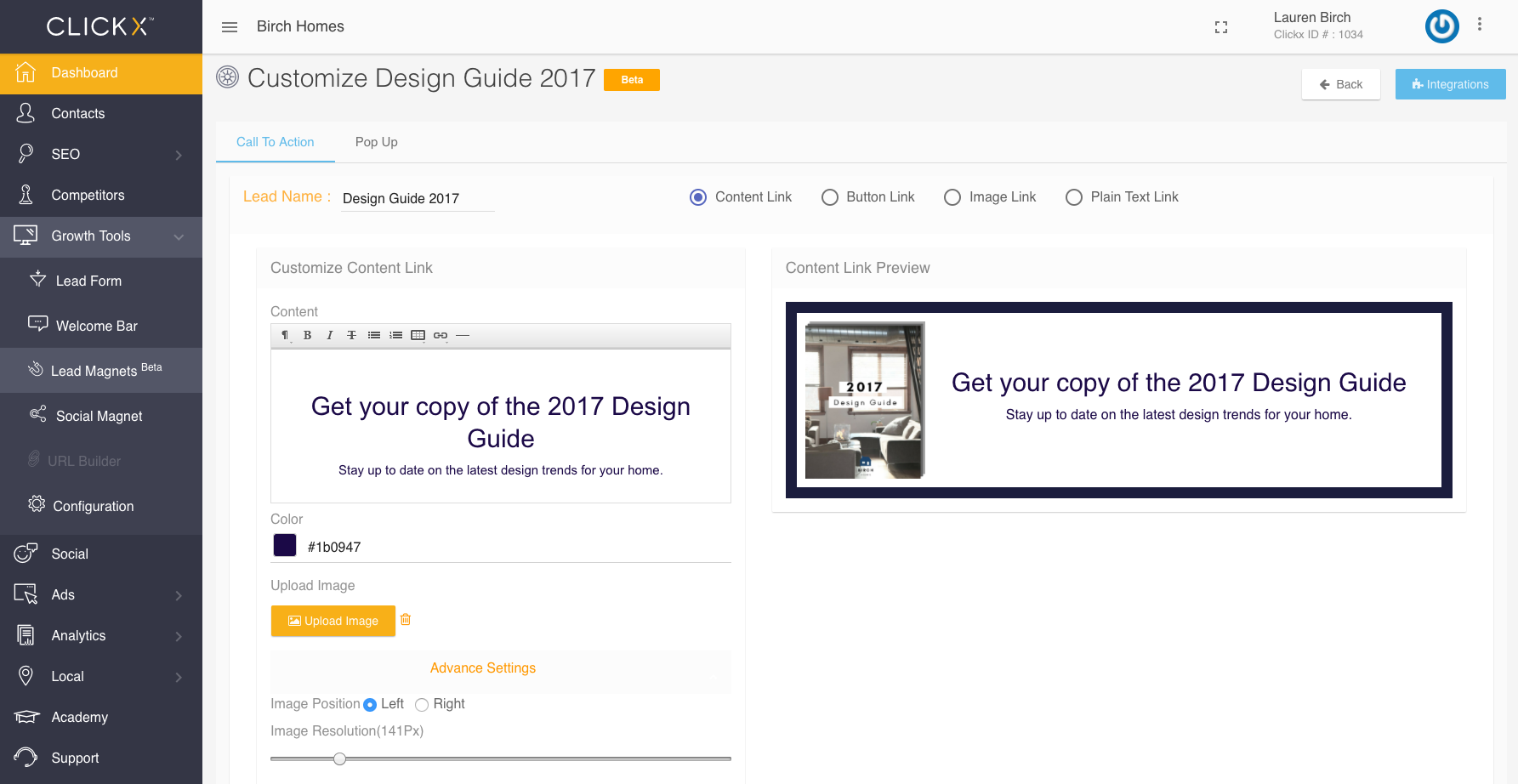Insert an unordered bullet list
The height and width of the screenshot is (784, 1518).
(x=373, y=335)
